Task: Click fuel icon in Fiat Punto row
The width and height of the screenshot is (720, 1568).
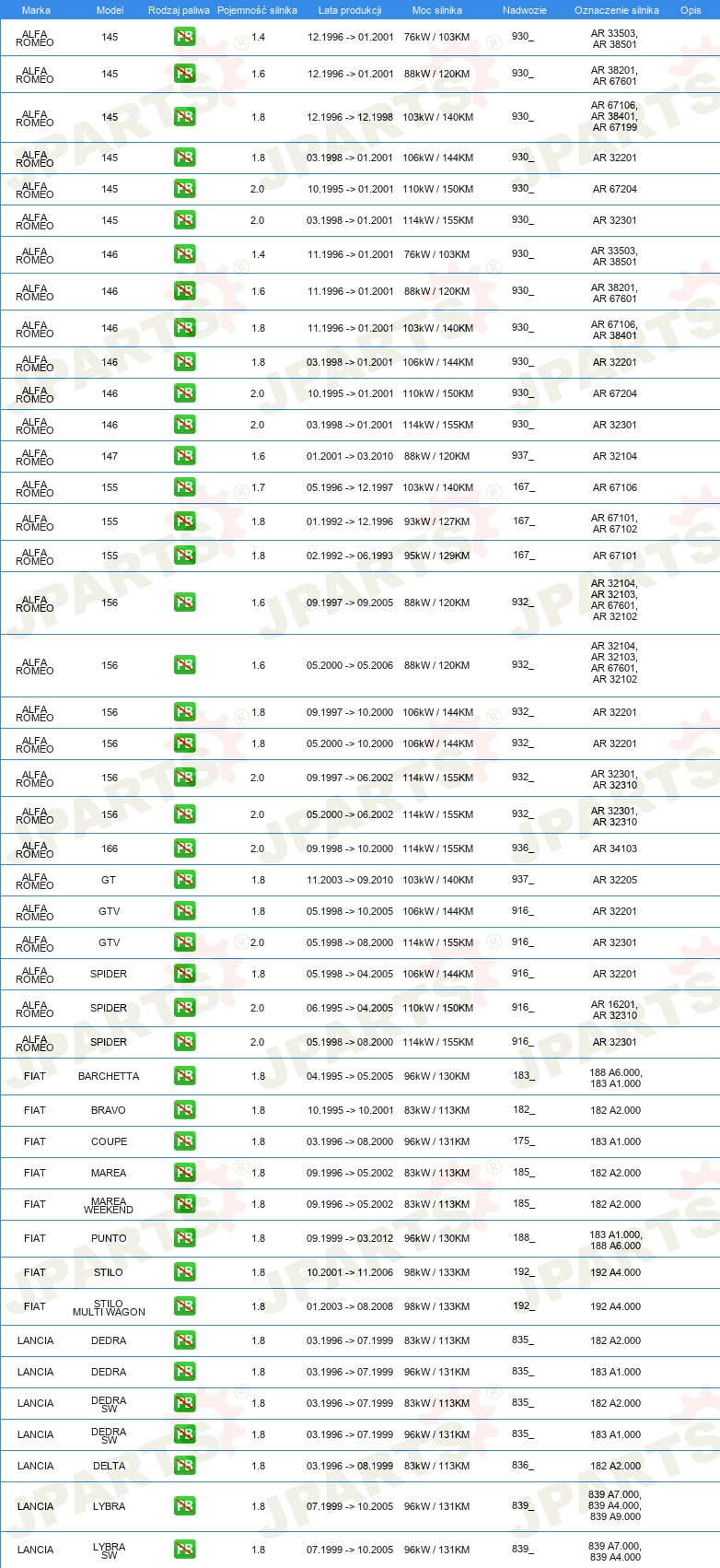Action: (x=185, y=1239)
